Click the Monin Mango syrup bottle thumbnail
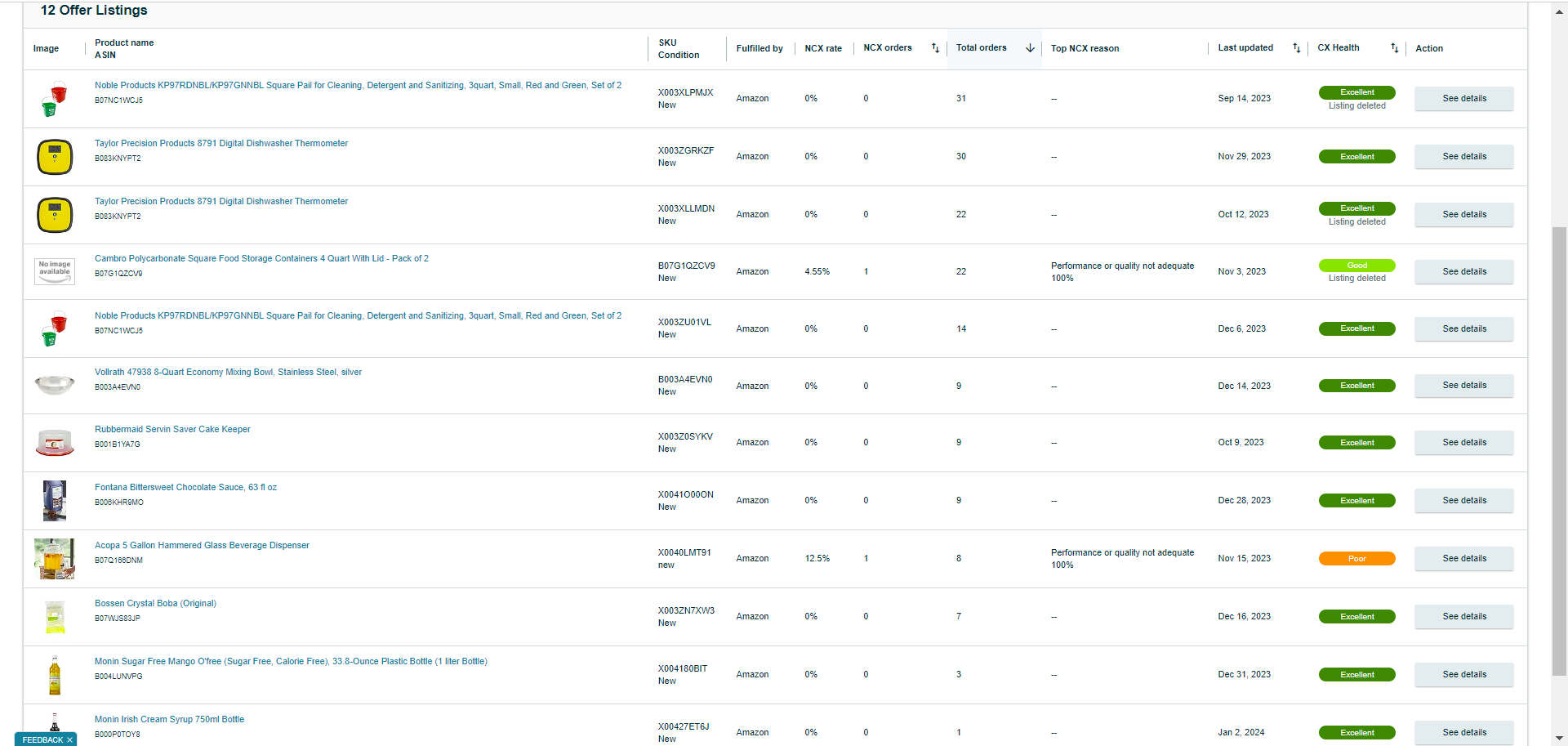Image resolution: width=1568 pixels, height=746 pixels. point(55,675)
